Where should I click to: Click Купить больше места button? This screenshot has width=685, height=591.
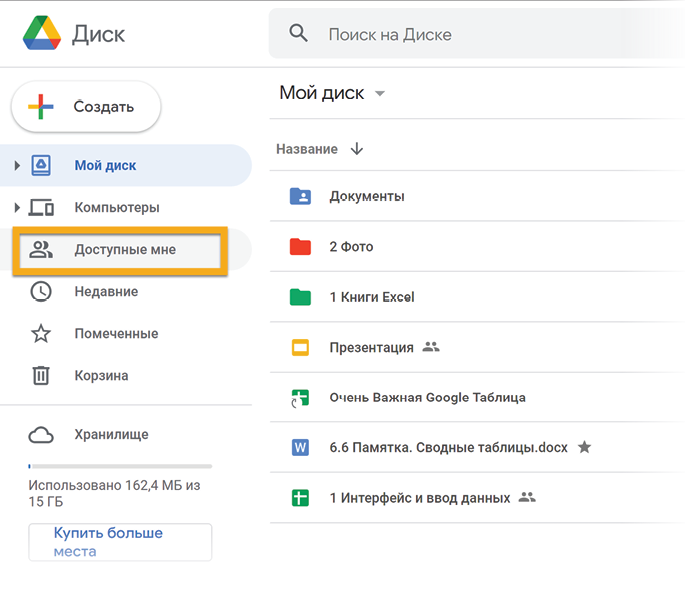[120, 542]
